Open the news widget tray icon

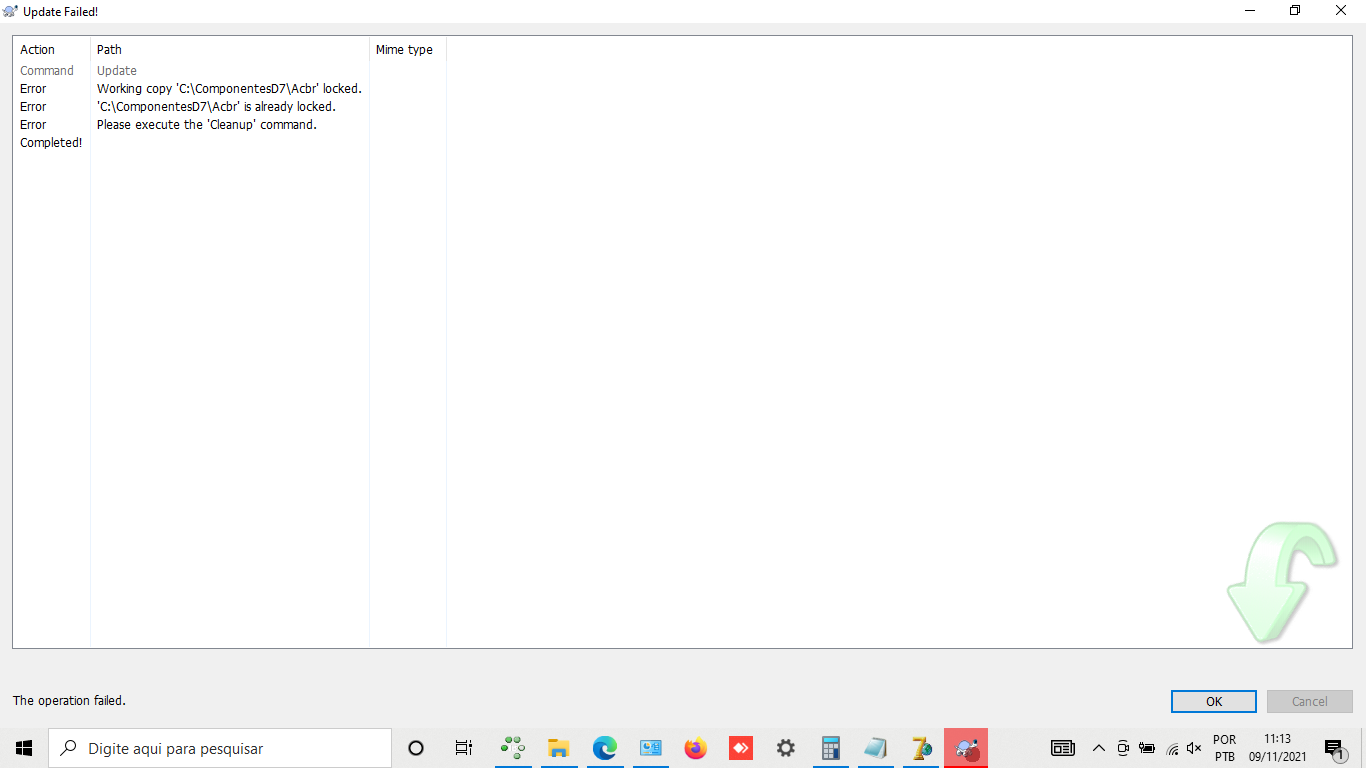[1062, 748]
